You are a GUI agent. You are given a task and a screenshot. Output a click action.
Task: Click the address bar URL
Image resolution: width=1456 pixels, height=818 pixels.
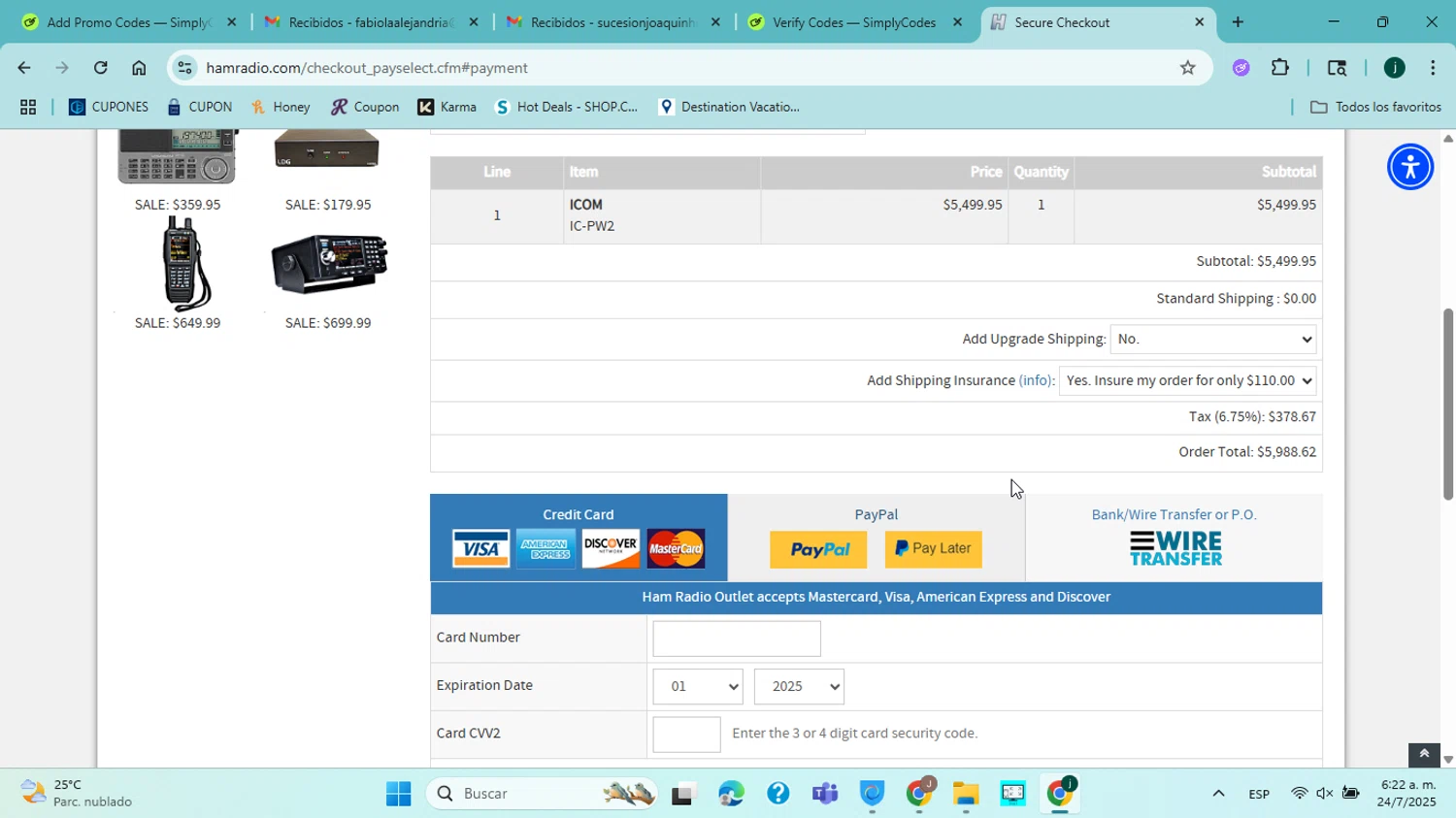click(x=367, y=68)
